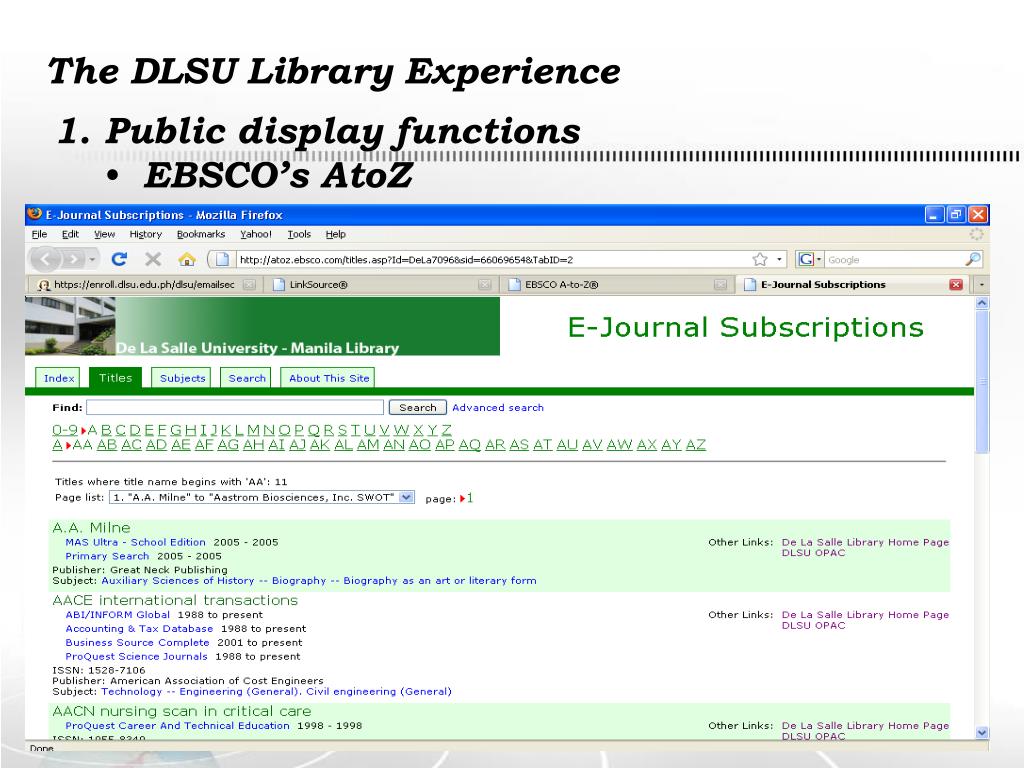Switch to the enroll.dlsu.edu.ph browser tab
Screen dimensions: 1024x768
coord(145,285)
